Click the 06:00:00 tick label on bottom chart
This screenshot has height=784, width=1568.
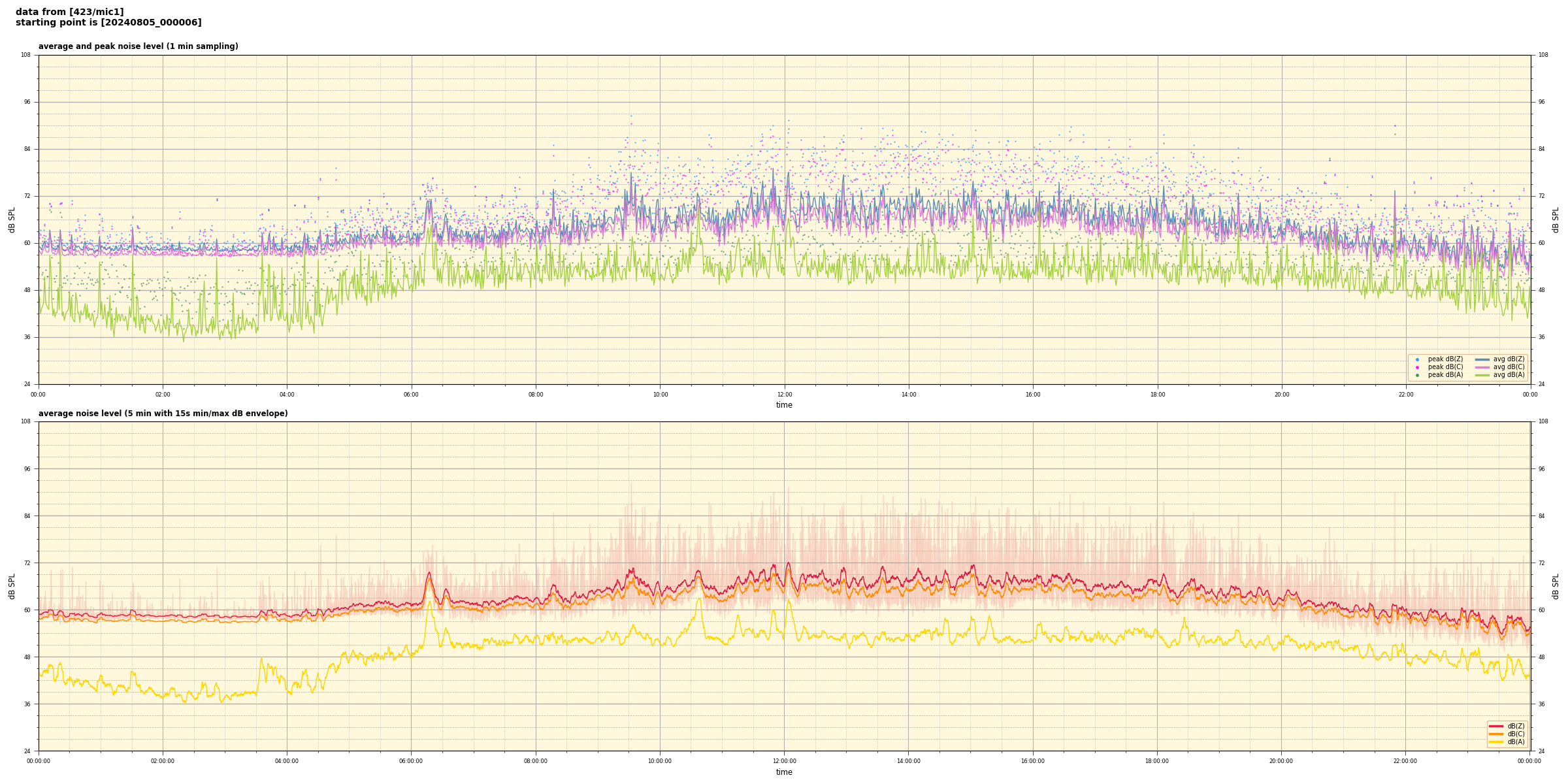pyautogui.click(x=411, y=761)
